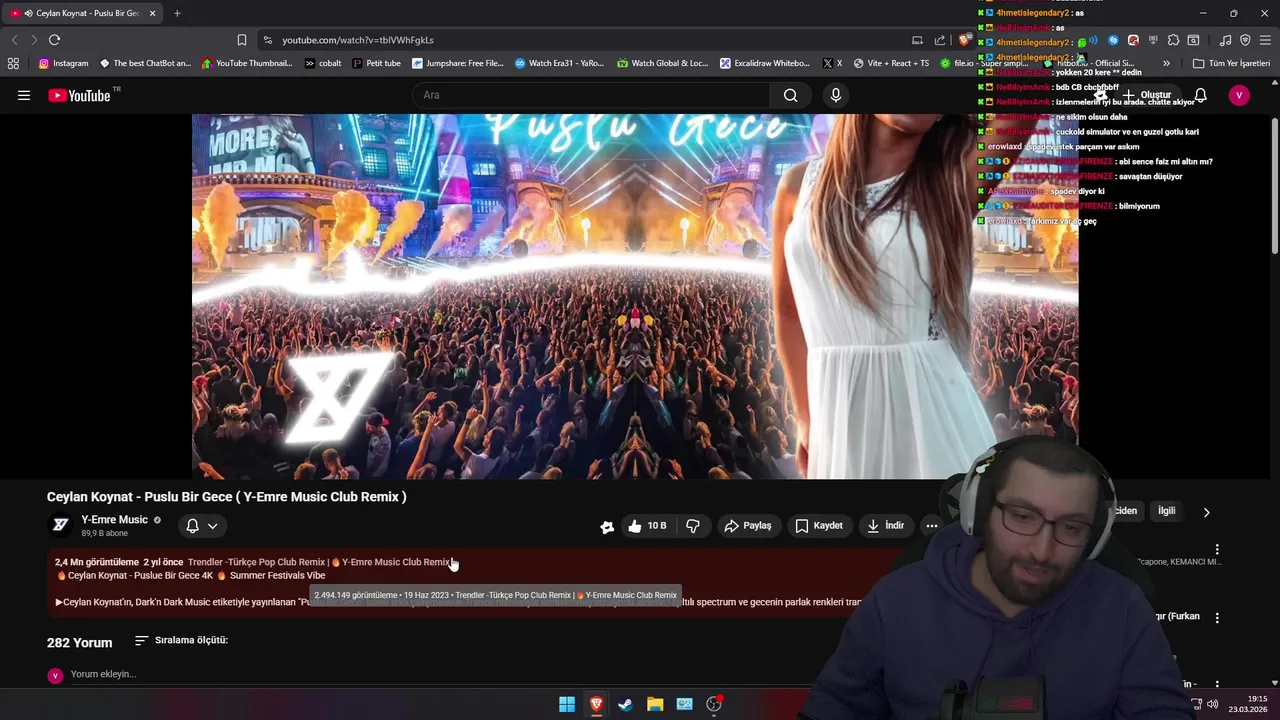Screen dimensions: 1280x720
Task: Open the Tüm Yer İşaretleri bookmarks folder
Action: pyautogui.click(x=1231, y=63)
